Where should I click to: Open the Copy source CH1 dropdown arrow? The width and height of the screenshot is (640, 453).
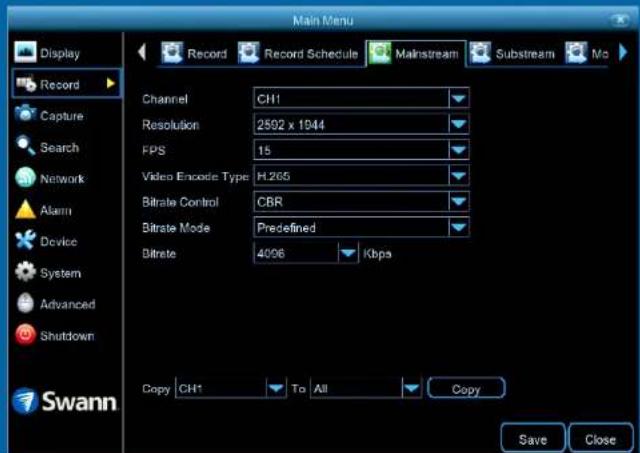point(276,388)
